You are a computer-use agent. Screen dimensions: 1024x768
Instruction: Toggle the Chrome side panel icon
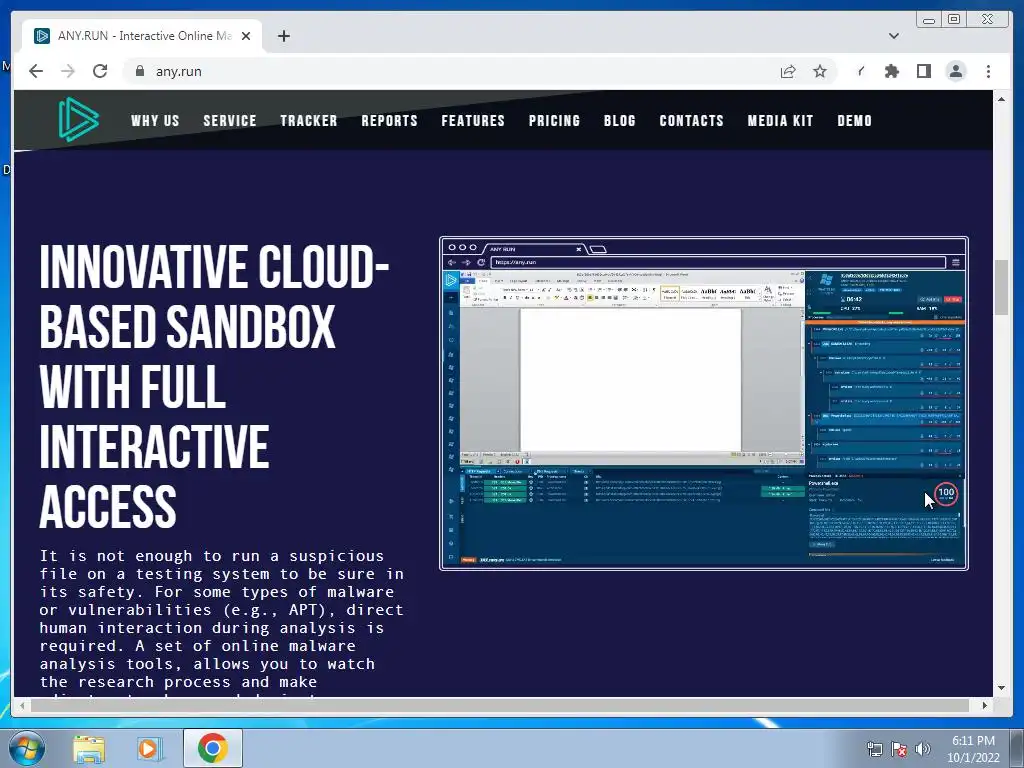[x=923, y=71]
